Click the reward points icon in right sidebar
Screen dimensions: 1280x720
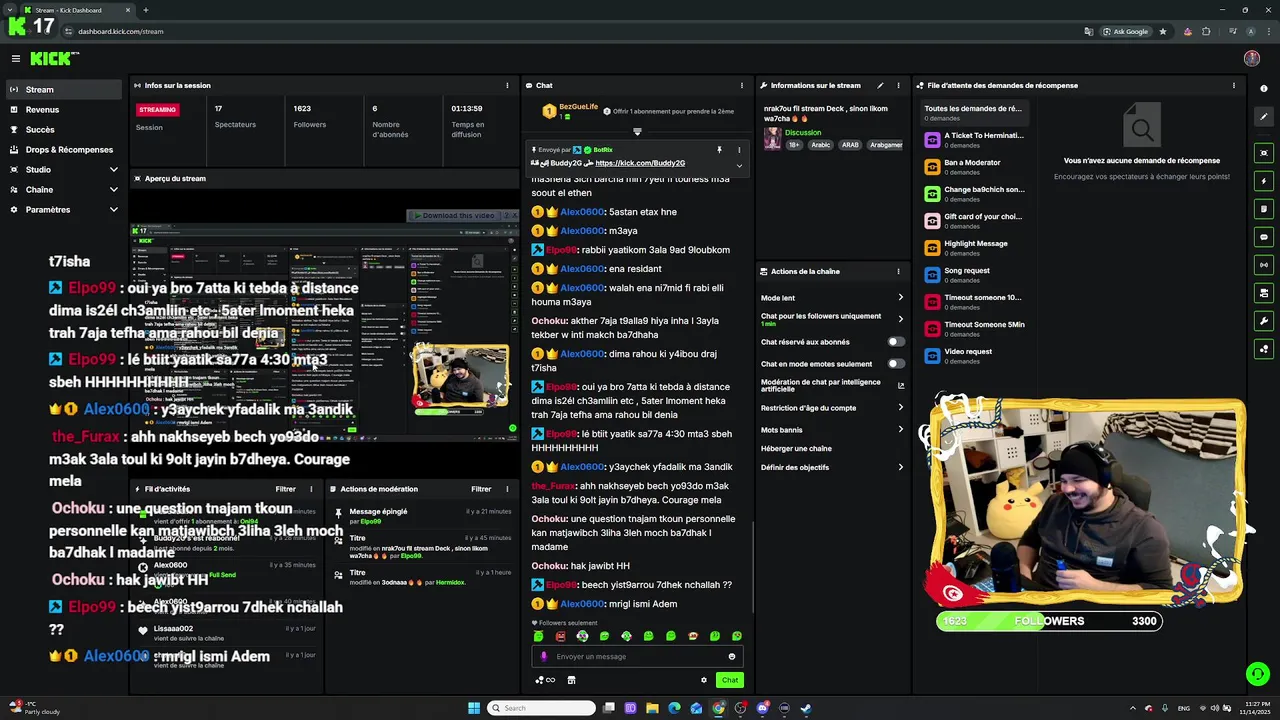(x=1264, y=349)
